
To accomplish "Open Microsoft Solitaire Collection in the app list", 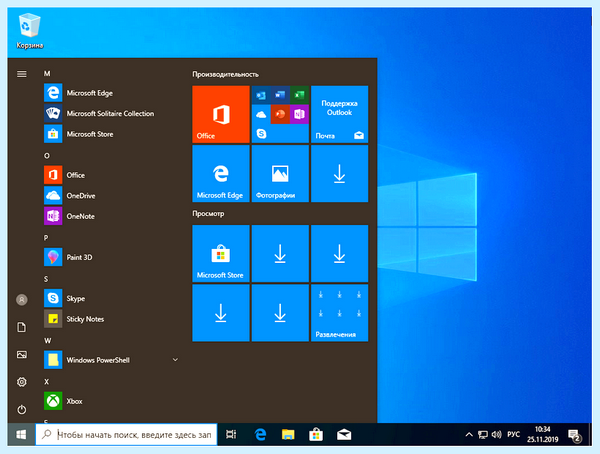I will click(x=111, y=114).
